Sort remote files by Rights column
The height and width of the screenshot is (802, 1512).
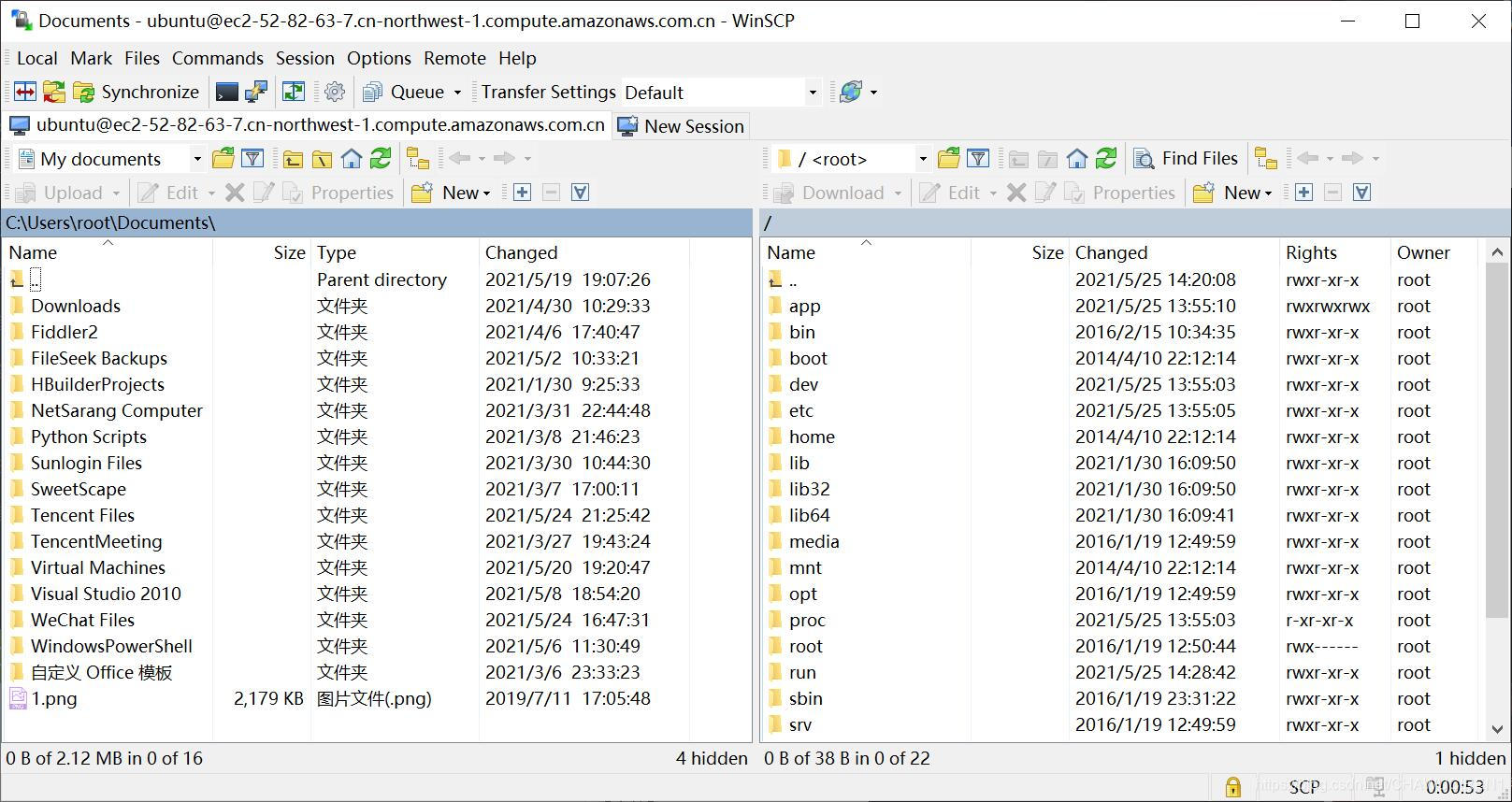point(1334,252)
